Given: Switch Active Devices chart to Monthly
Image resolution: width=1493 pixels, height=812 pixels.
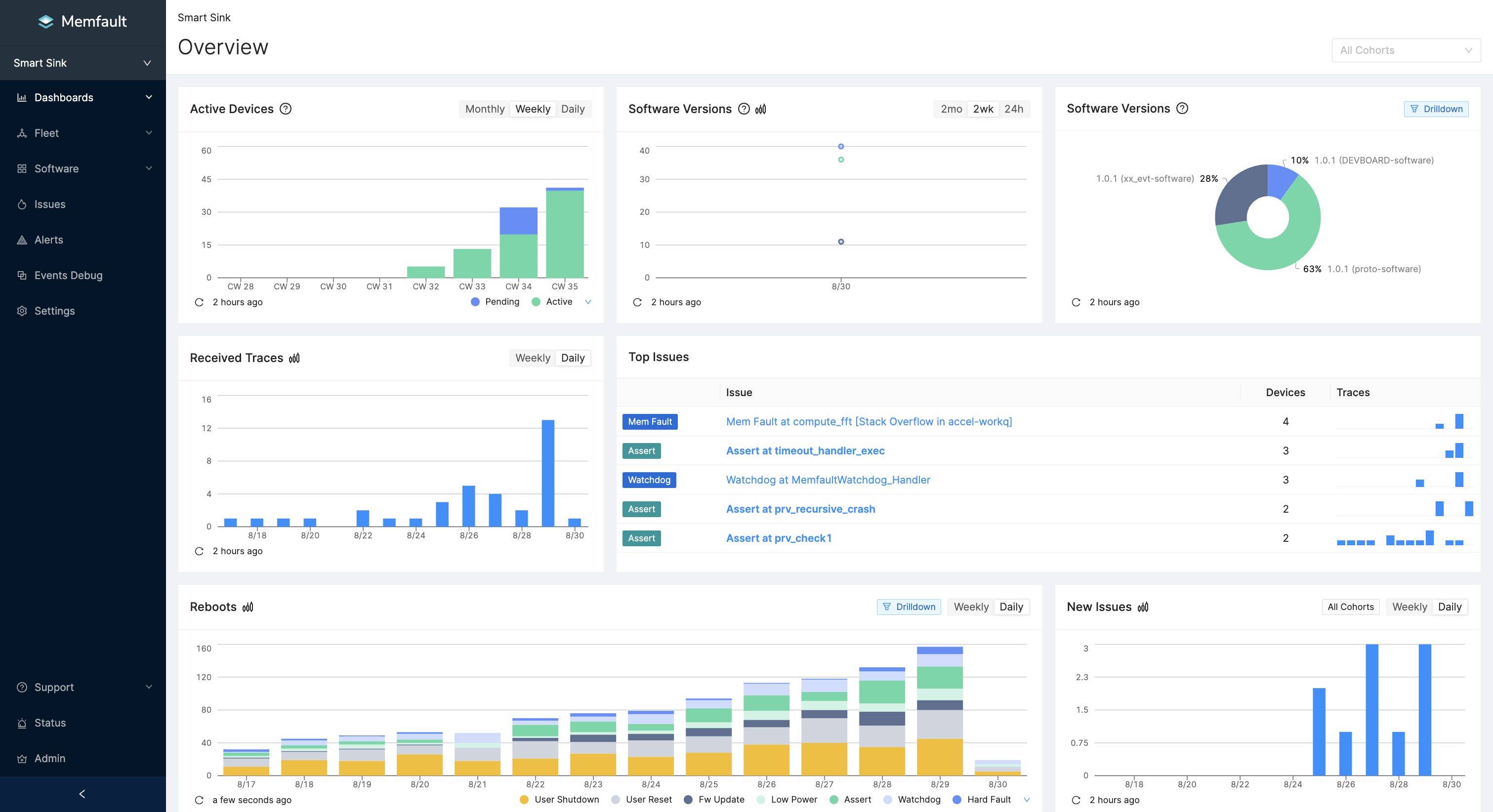Looking at the screenshot, I should 485,109.
